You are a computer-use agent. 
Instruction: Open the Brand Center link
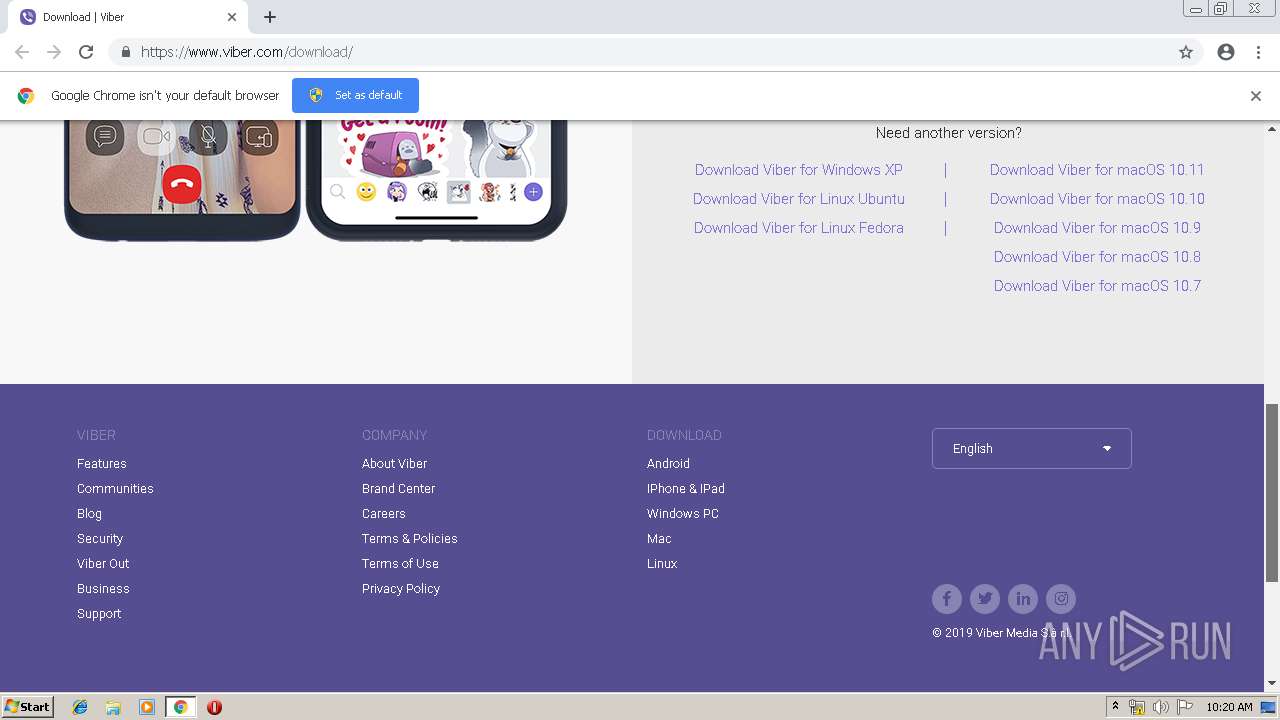[398, 489]
